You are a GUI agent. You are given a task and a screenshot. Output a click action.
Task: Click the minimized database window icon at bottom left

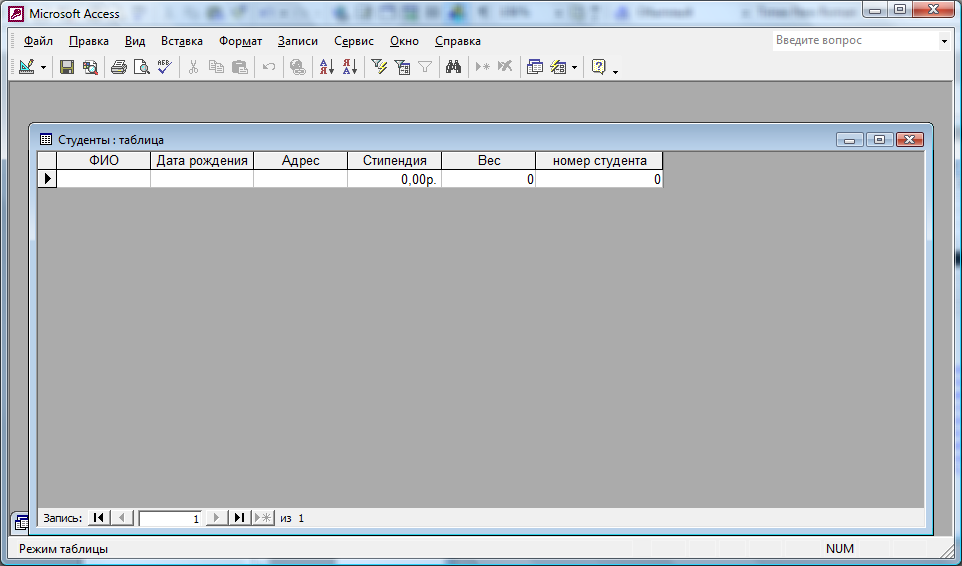[21, 522]
